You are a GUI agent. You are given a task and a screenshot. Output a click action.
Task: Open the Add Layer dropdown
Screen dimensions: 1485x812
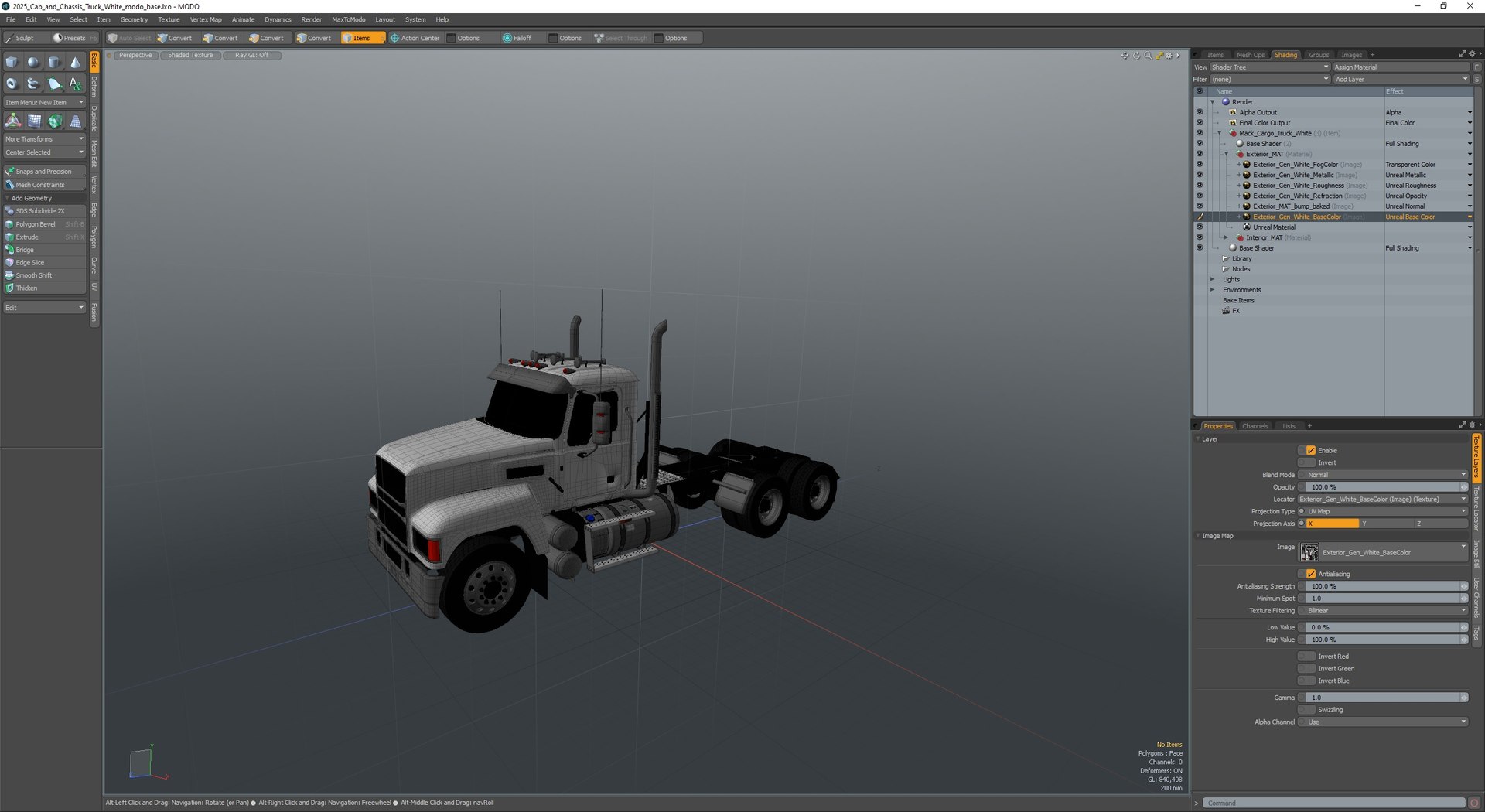click(x=1401, y=79)
